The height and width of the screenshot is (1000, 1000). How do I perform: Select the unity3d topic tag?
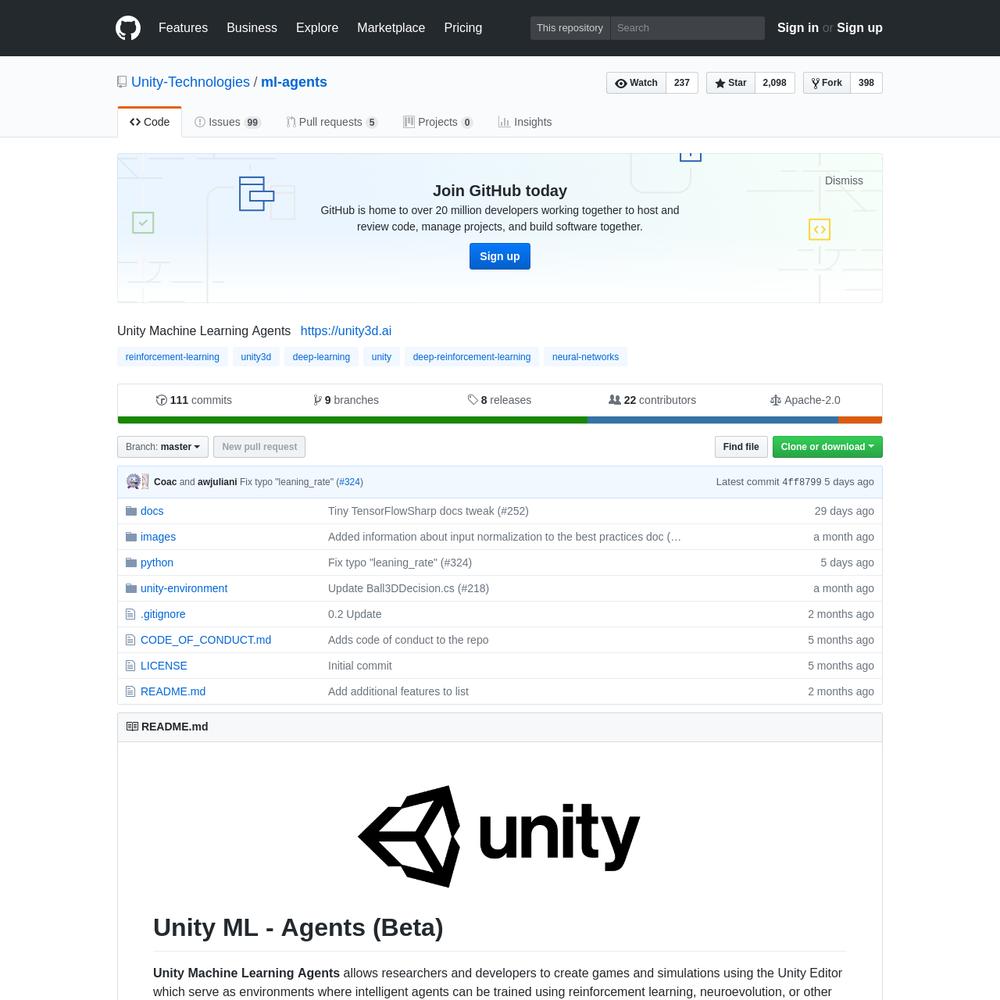coord(256,357)
